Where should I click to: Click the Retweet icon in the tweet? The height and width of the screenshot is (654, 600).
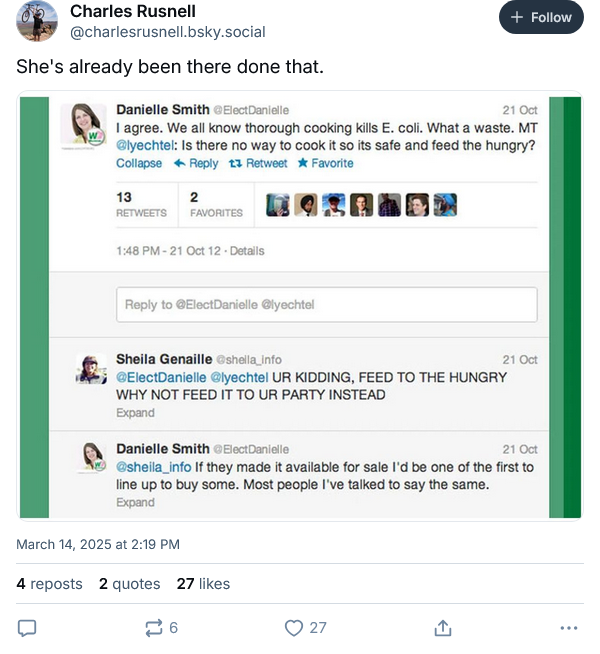258,164
